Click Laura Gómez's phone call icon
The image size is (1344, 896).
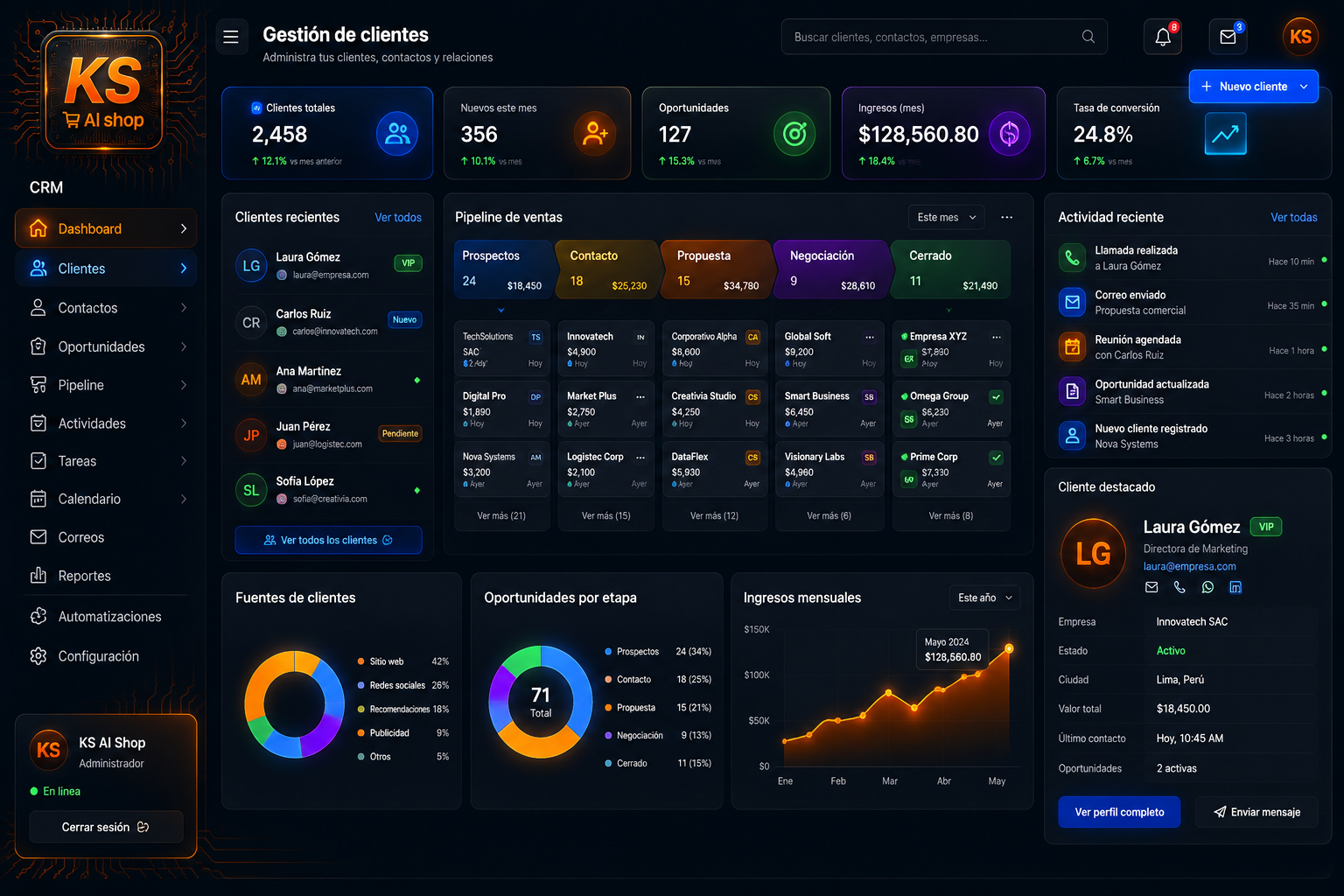click(x=1179, y=587)
